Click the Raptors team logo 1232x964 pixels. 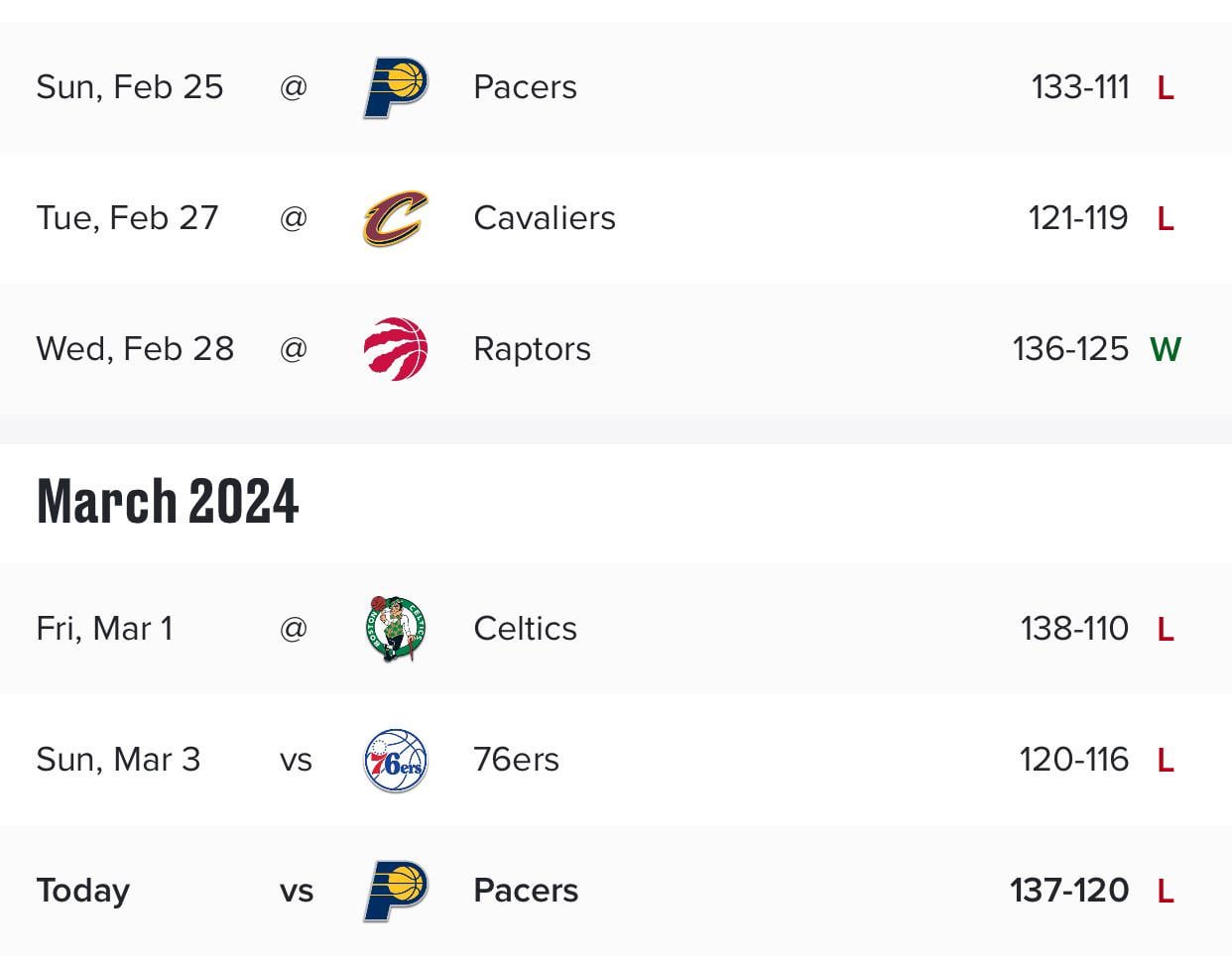point(395,349)
